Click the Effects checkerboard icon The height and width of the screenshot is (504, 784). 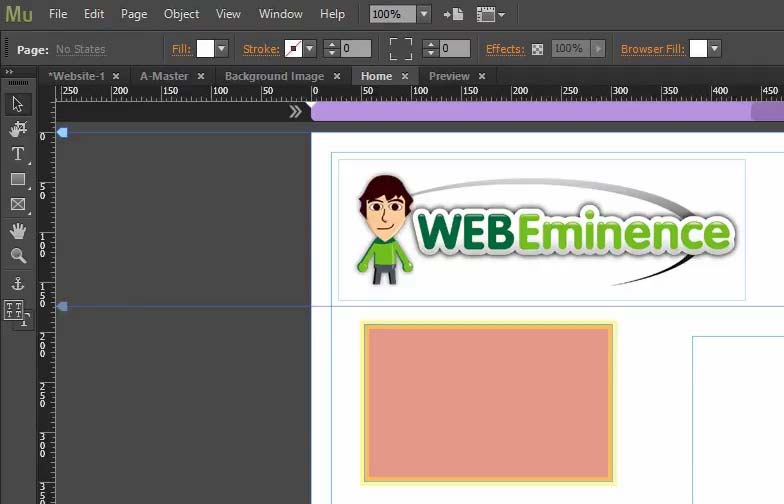tap(538, 49)
